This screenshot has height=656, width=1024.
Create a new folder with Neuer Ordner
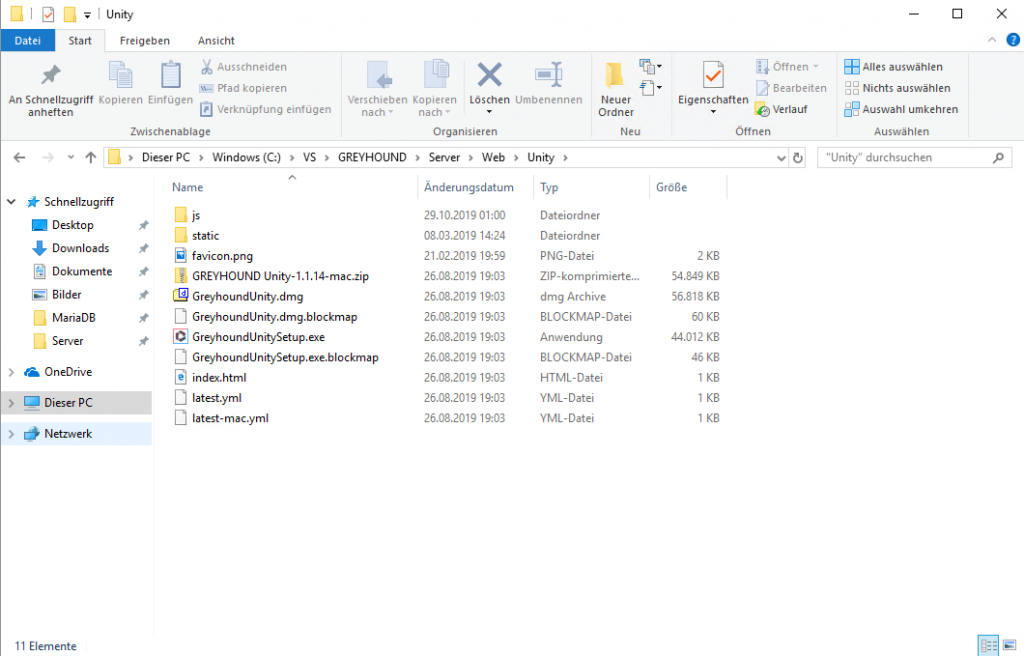pyautogui.click(x=615, y=90)
